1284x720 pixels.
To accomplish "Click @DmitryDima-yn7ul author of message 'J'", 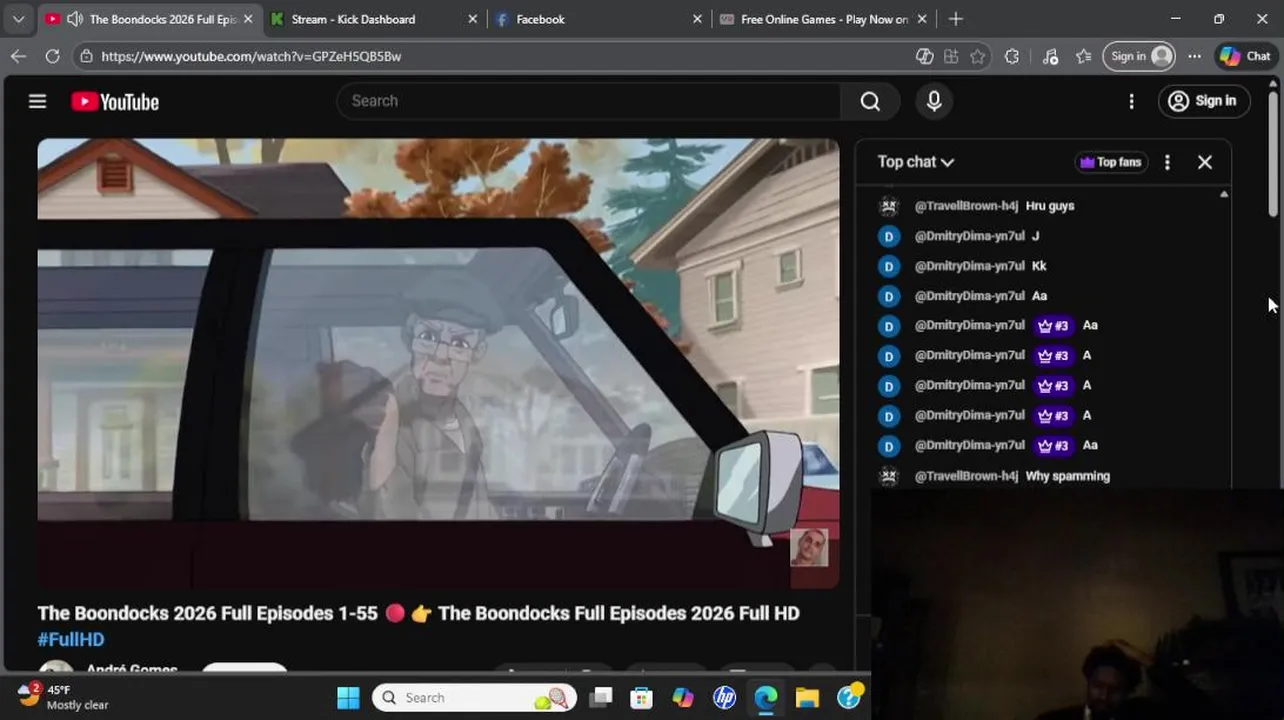I will pos(969,236).
